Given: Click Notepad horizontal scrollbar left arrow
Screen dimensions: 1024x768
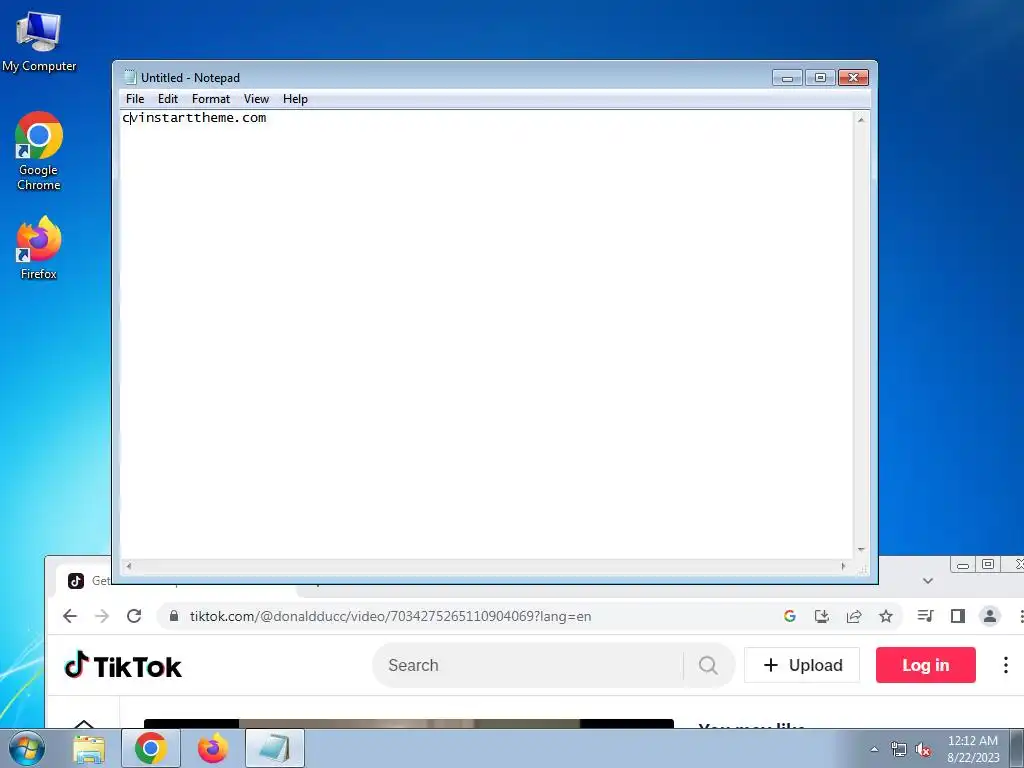Looking at the screenshot, I should pos(129,566).
